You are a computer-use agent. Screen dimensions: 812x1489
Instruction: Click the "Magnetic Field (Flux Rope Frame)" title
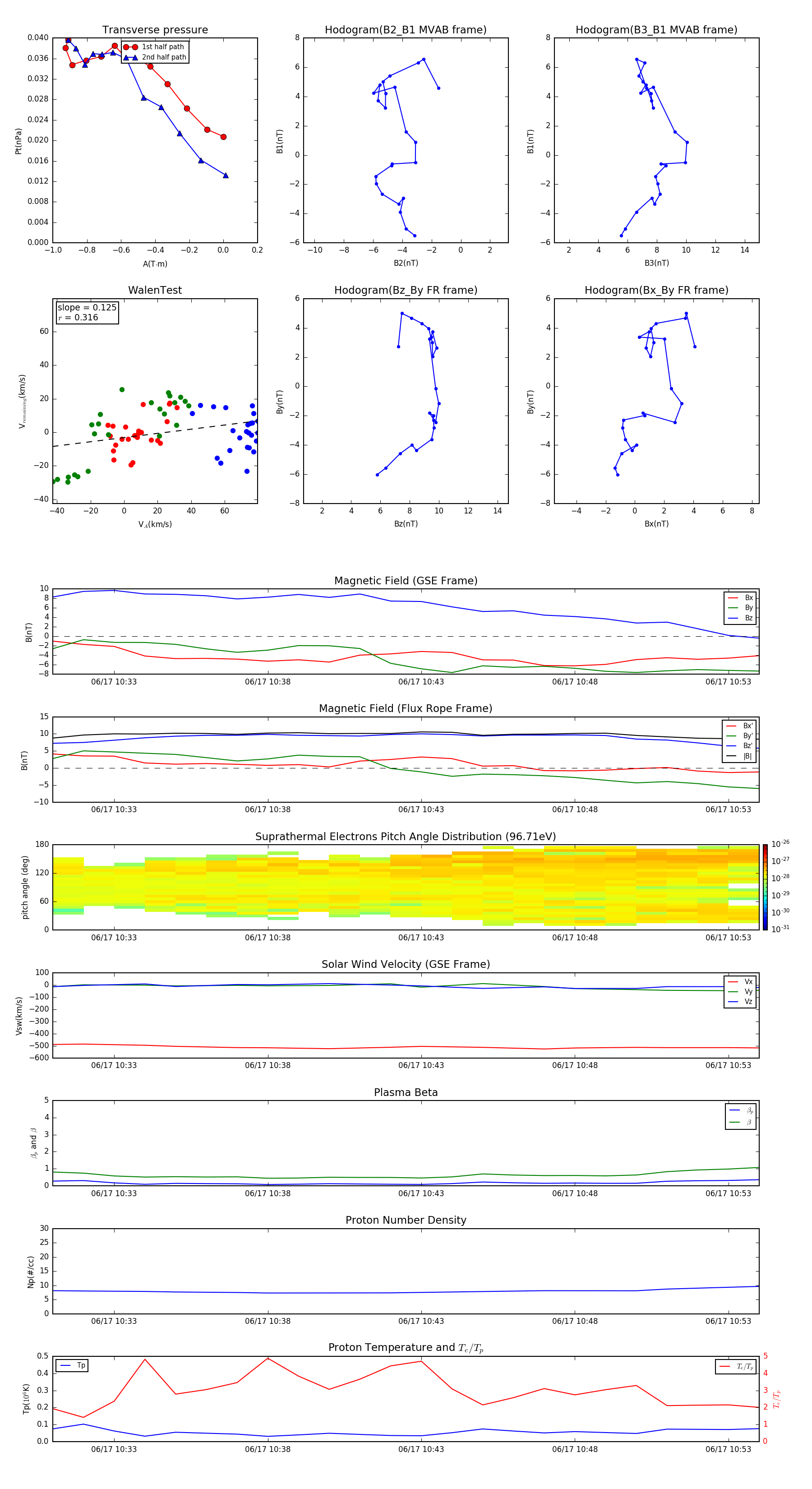pos(406,709)
